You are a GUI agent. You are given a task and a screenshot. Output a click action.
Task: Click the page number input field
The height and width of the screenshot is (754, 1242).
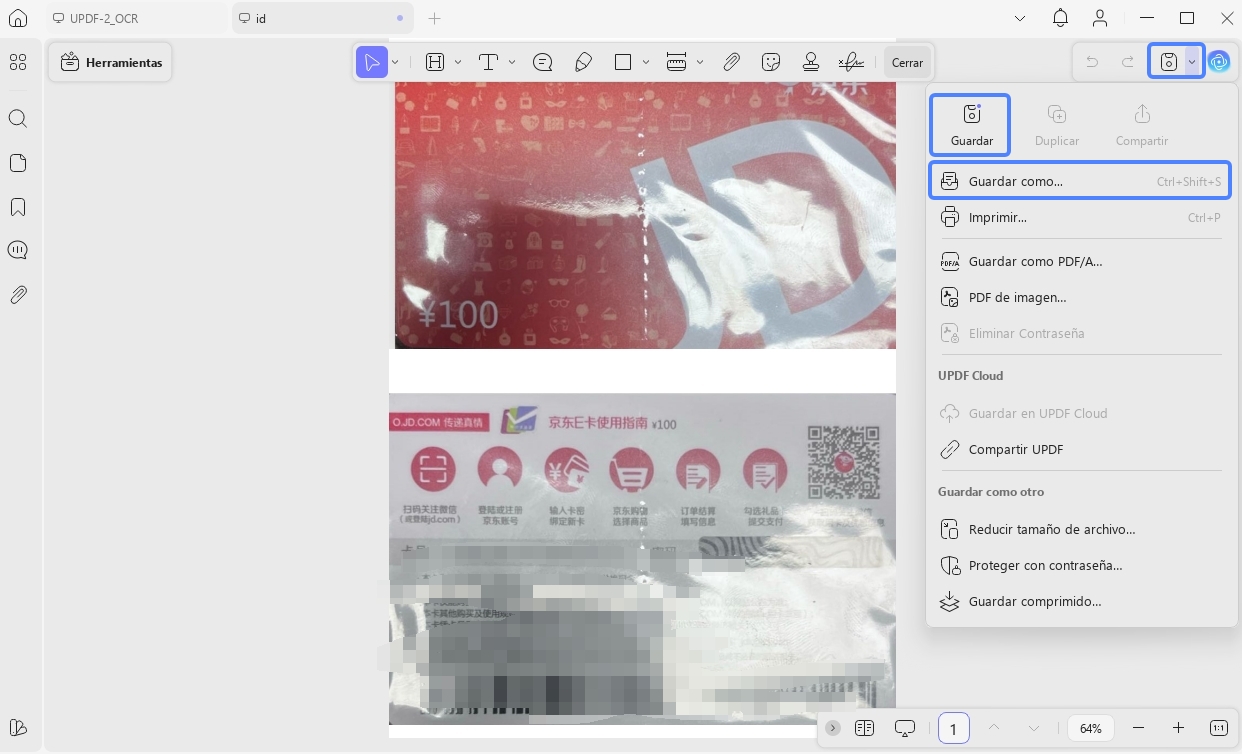pos(953,728)
